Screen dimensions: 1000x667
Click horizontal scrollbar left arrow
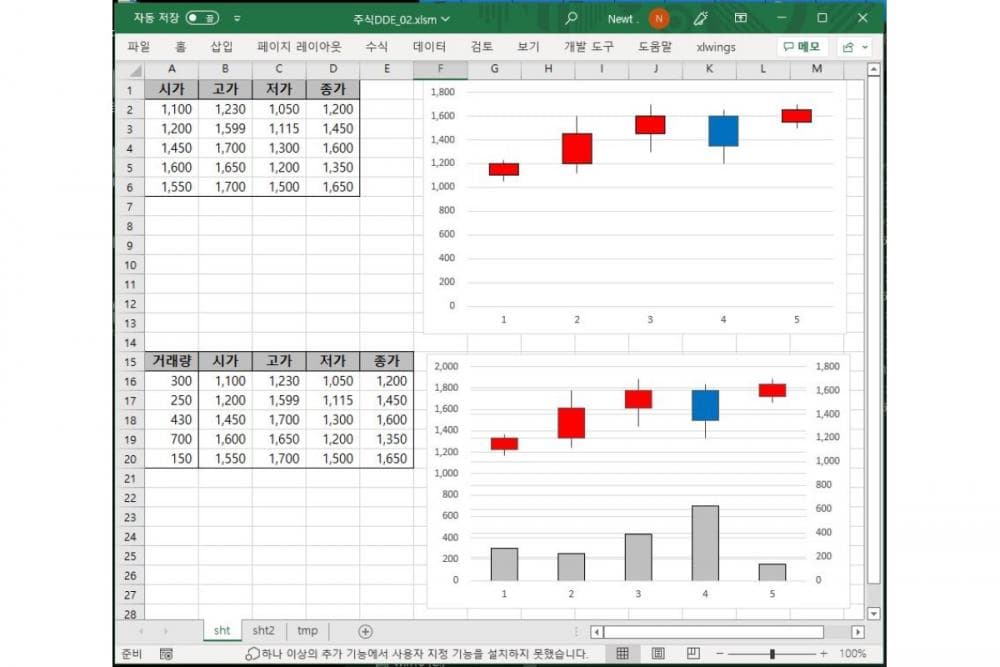point(597,632)
